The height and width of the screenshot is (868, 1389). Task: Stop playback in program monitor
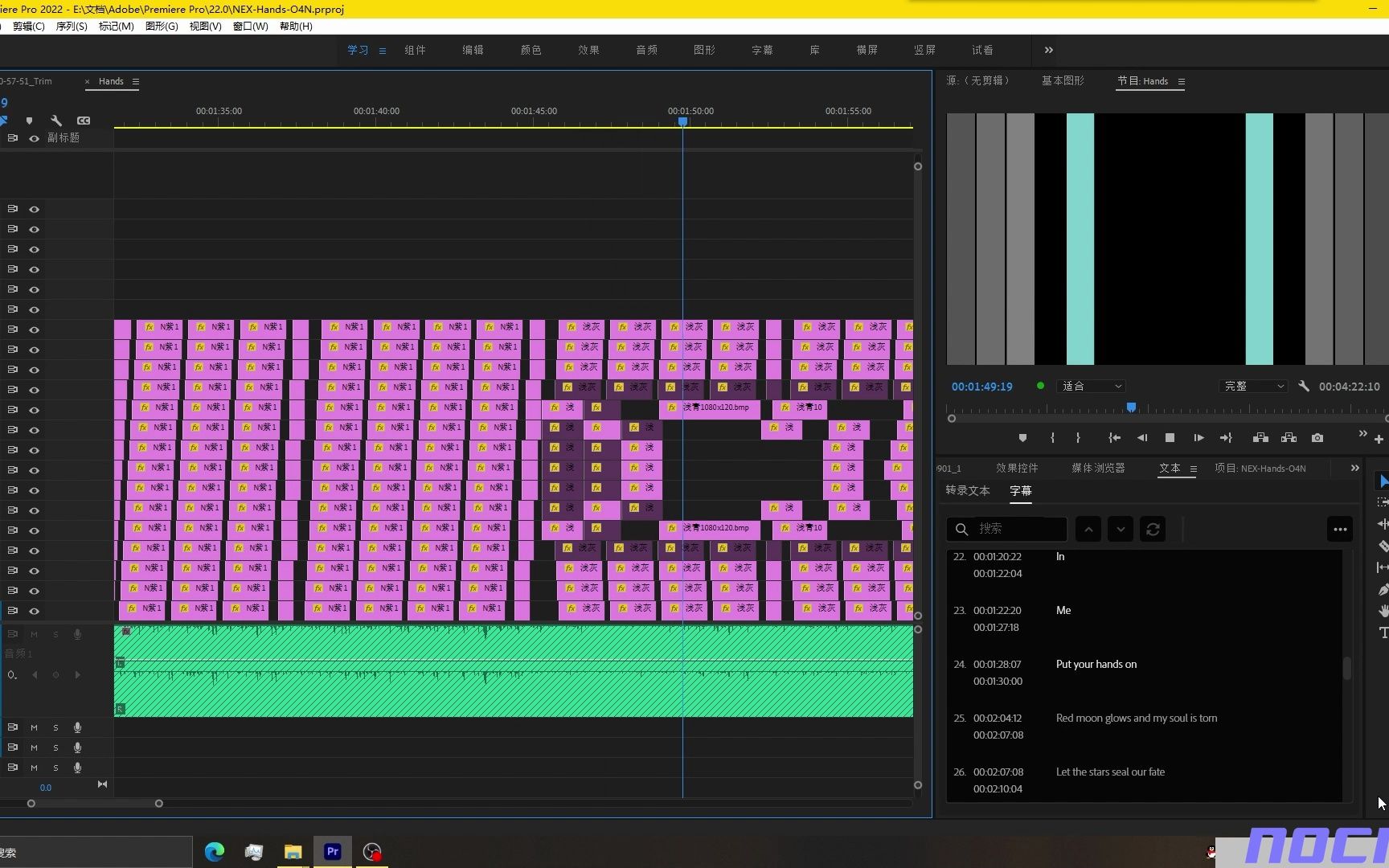pos(1170,438)
